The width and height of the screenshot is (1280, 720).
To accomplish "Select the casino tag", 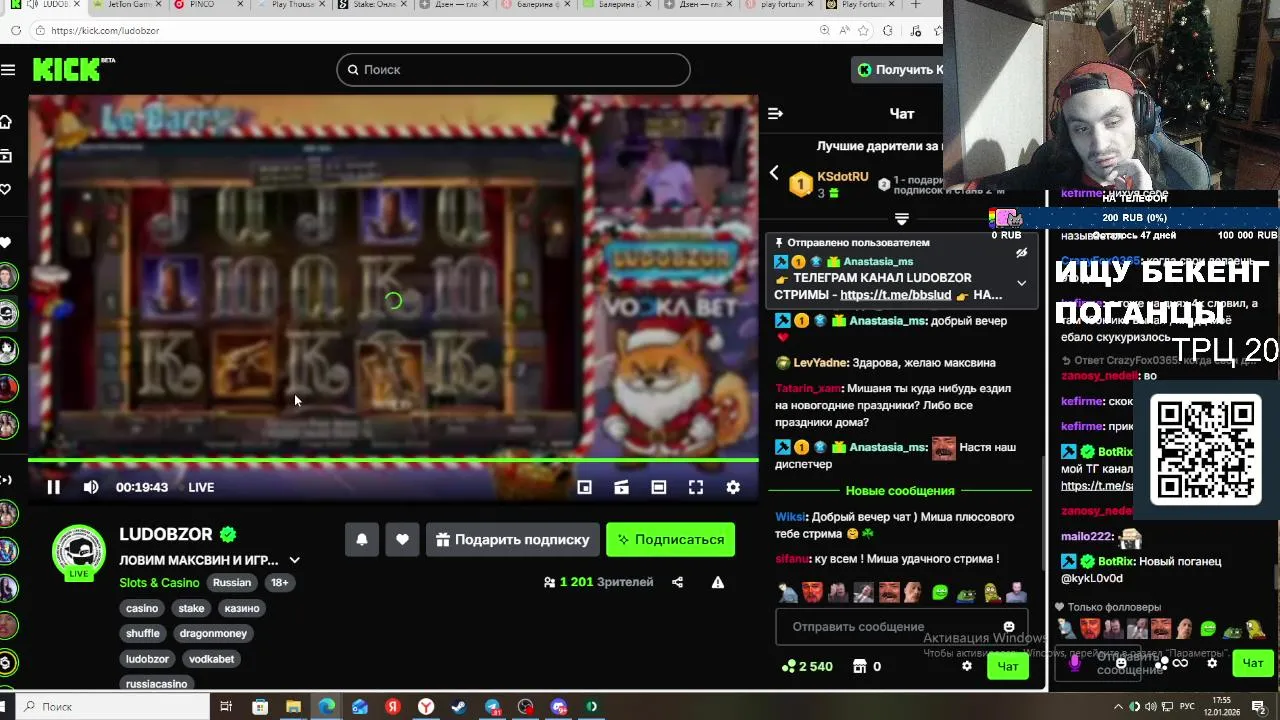I will tap(142, 608).
